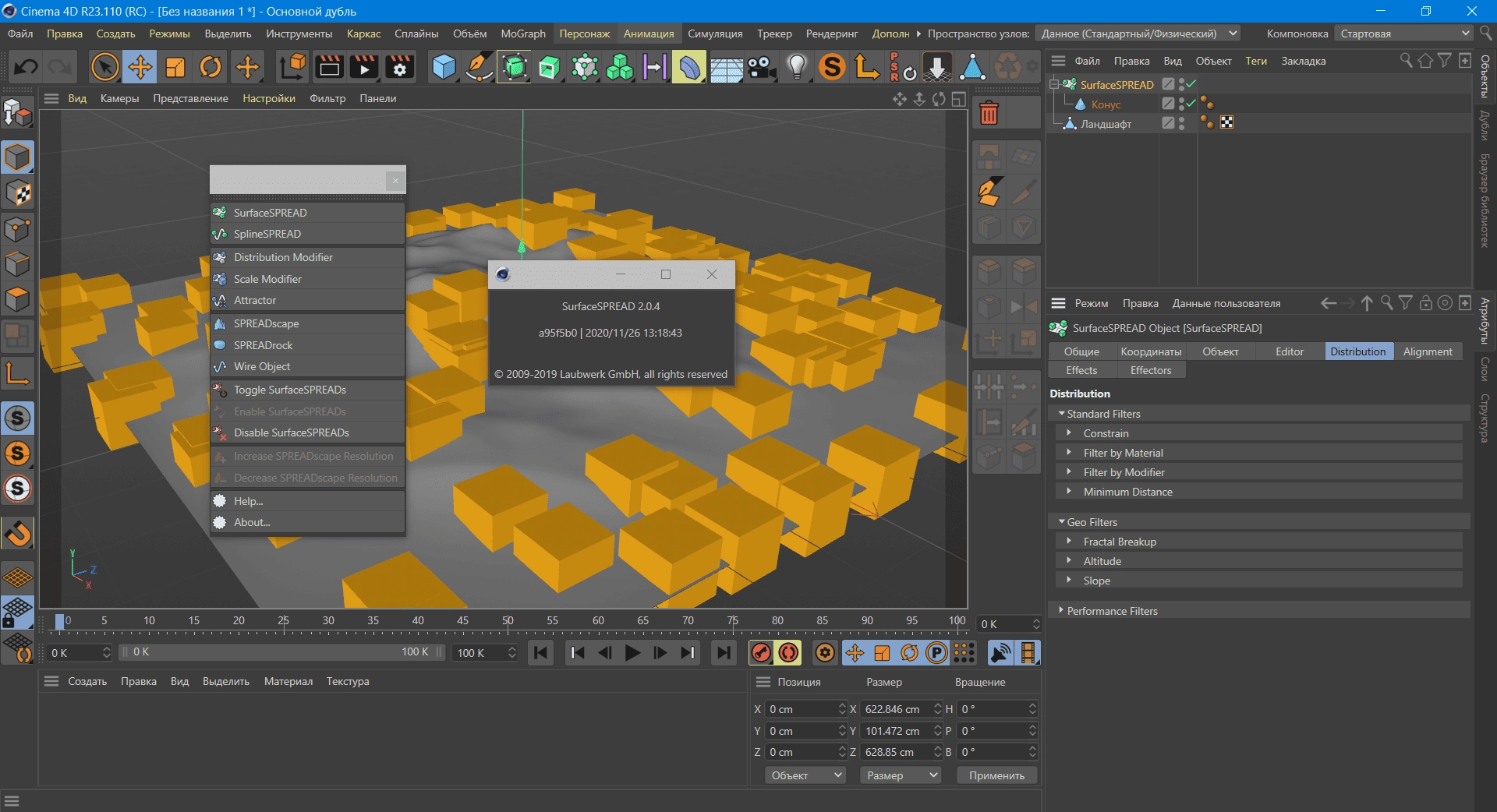Screen dimensions: 1497x812
Task: Click the MoGraph Cloner icon
Action: 620,67
